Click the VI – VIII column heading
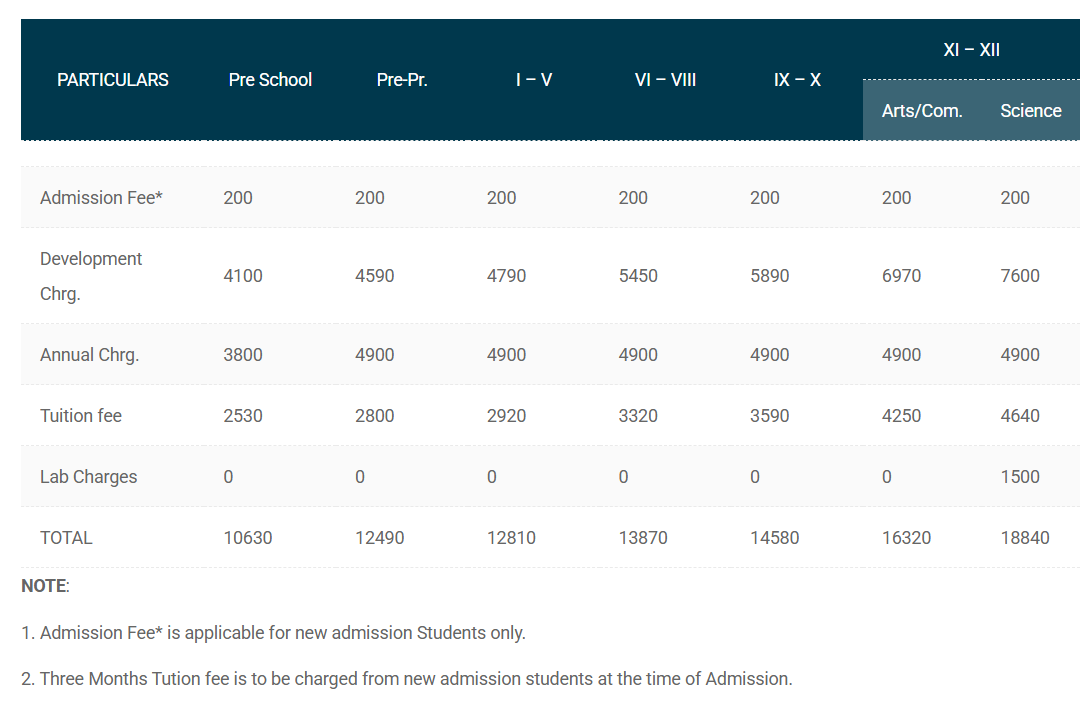The image size is (1087, 712). [x=665, y=80]
